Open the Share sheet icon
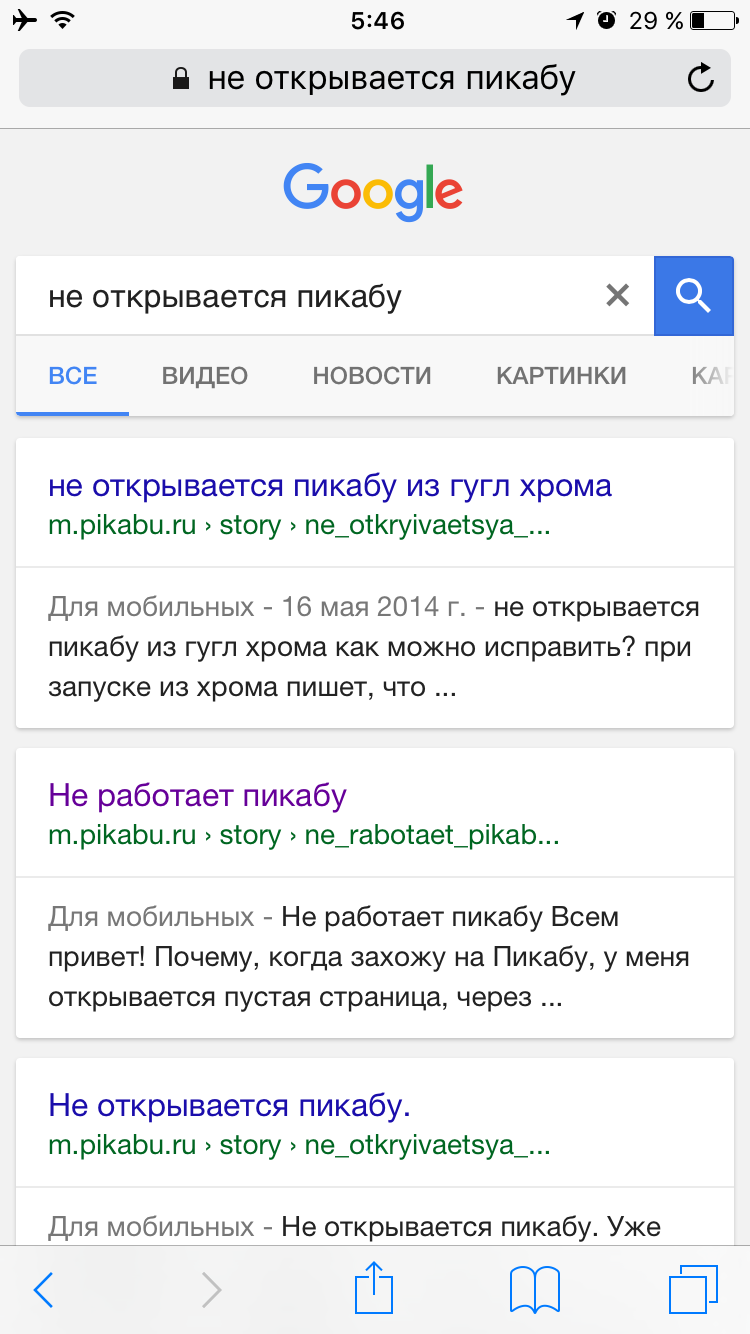Viewport: 750px width, 1334px height. (374, 1288)
